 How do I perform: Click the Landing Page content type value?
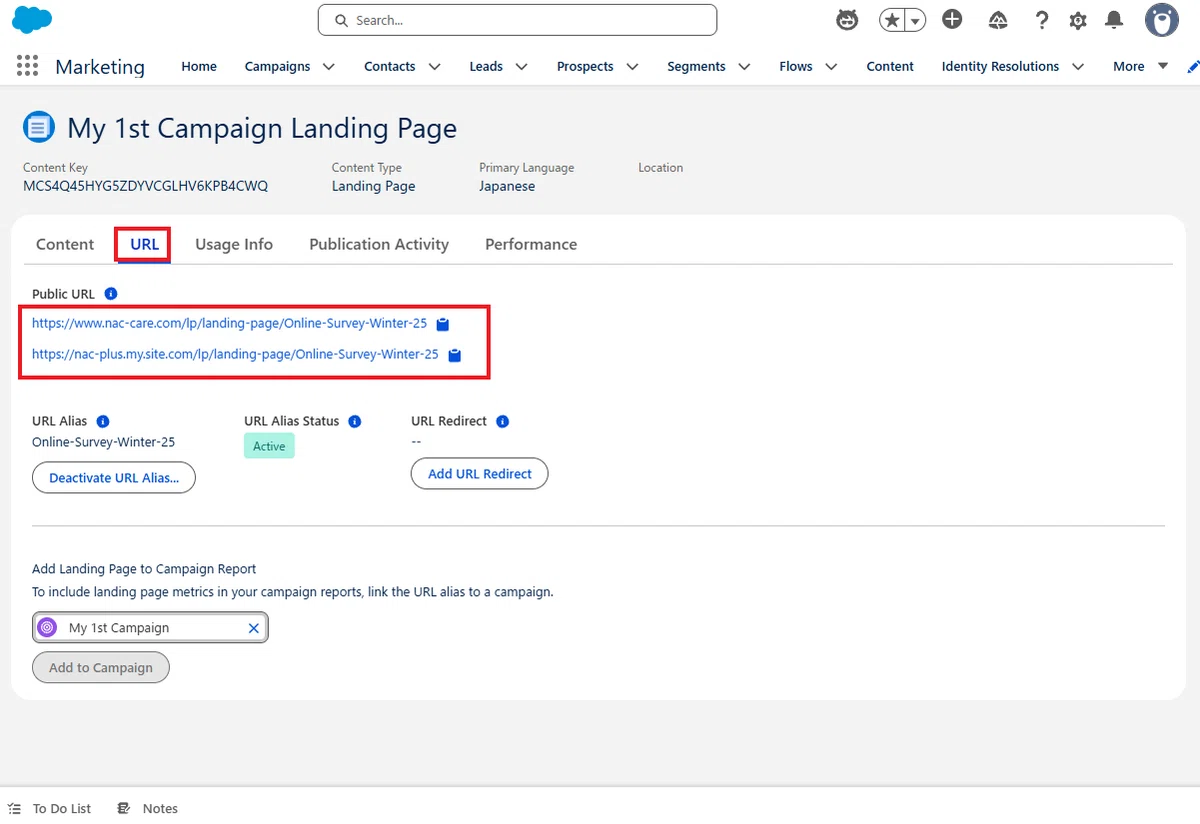[373, 186]
